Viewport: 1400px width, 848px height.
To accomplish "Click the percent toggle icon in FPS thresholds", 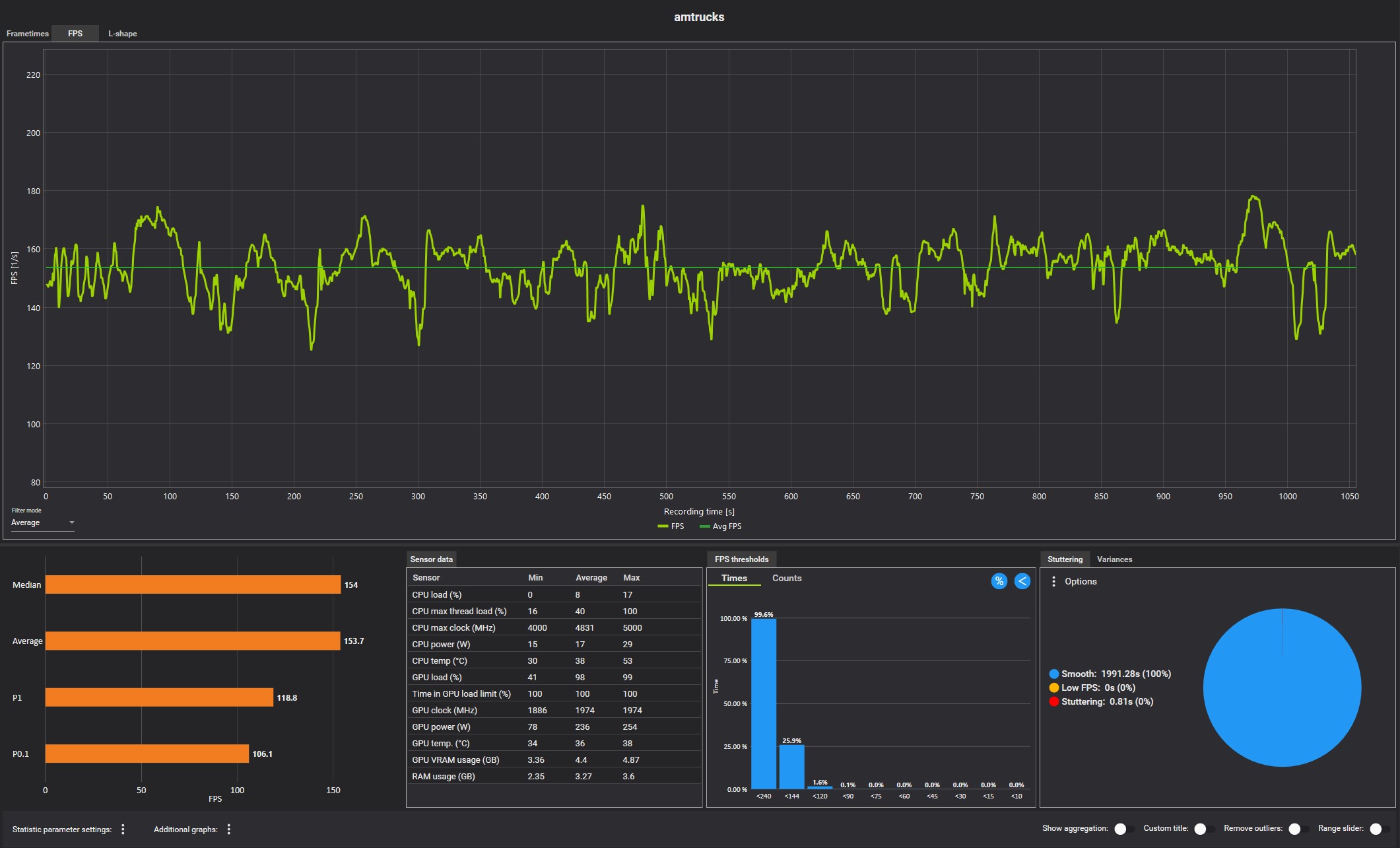I will [x=999, y=581].
